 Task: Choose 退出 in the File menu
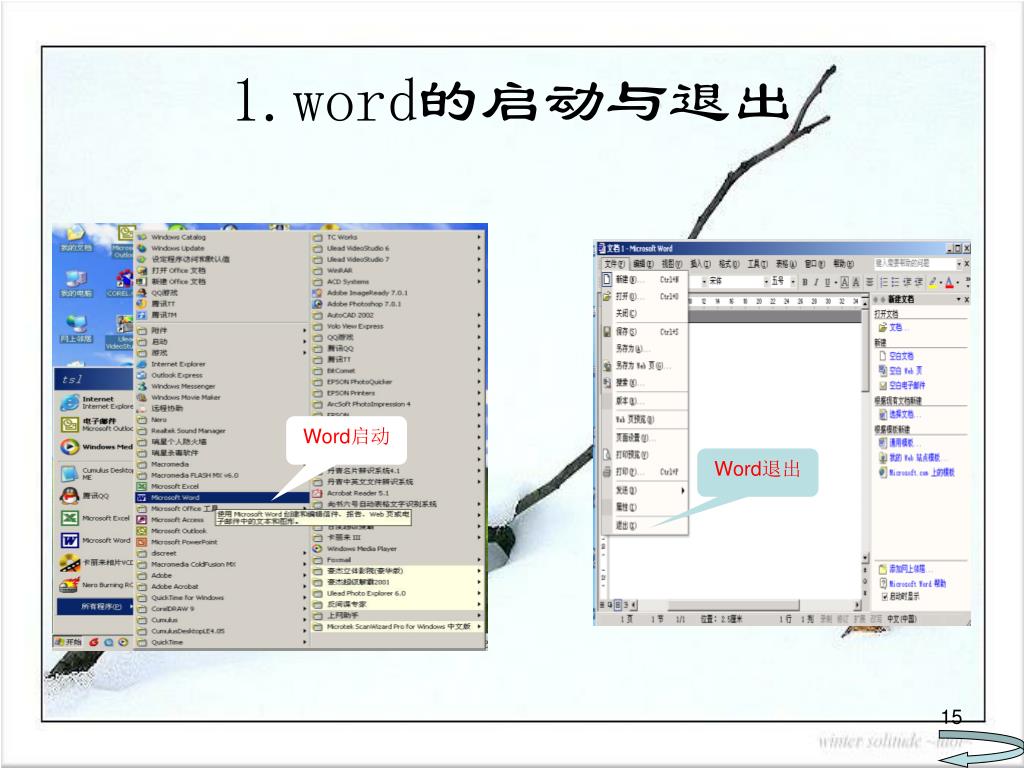tap(643, 525)
